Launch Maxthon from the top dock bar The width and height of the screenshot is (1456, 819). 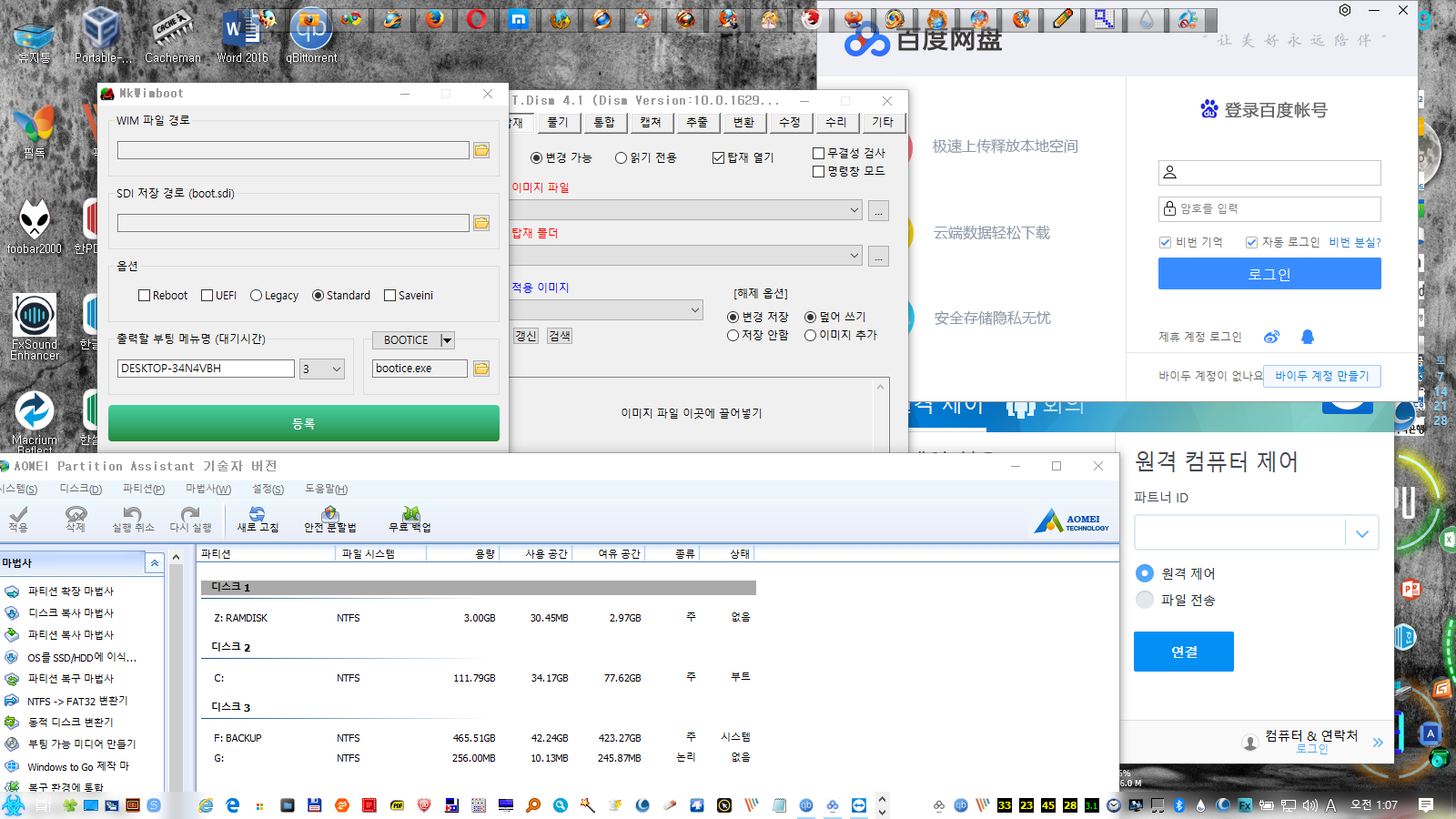click(519, 19)
